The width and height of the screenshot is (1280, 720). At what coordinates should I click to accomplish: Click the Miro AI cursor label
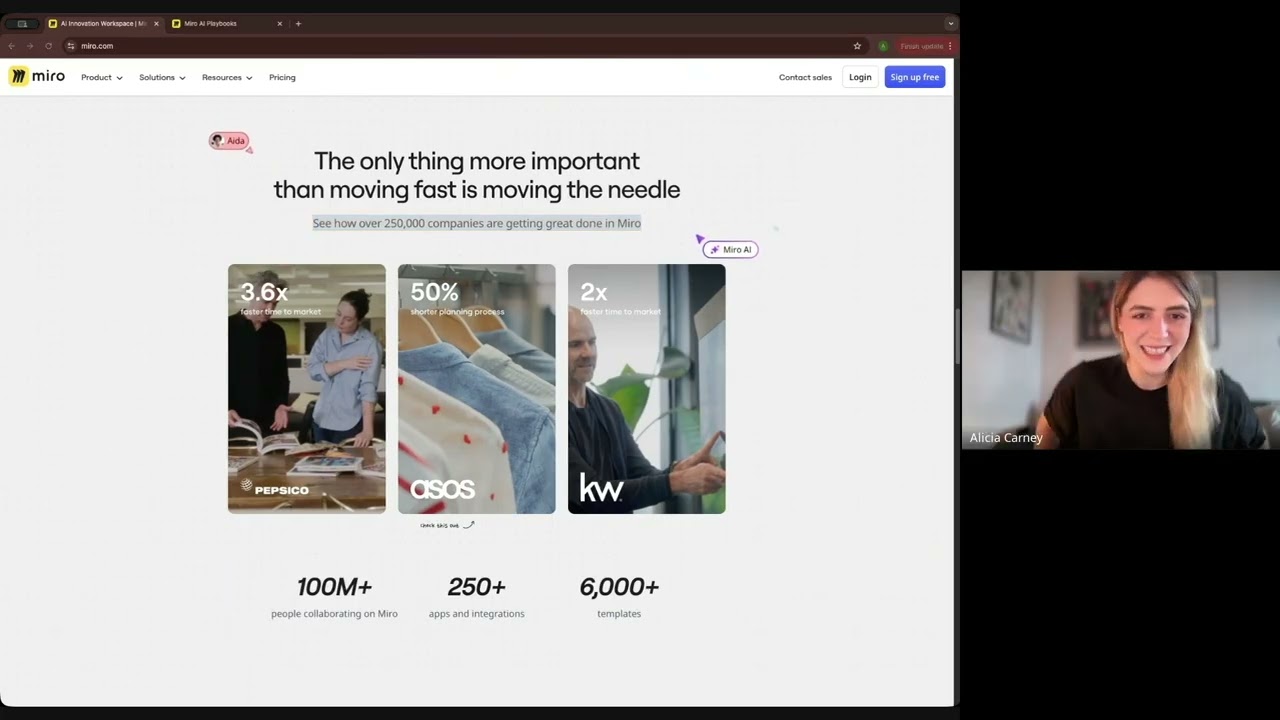[731, 249]
